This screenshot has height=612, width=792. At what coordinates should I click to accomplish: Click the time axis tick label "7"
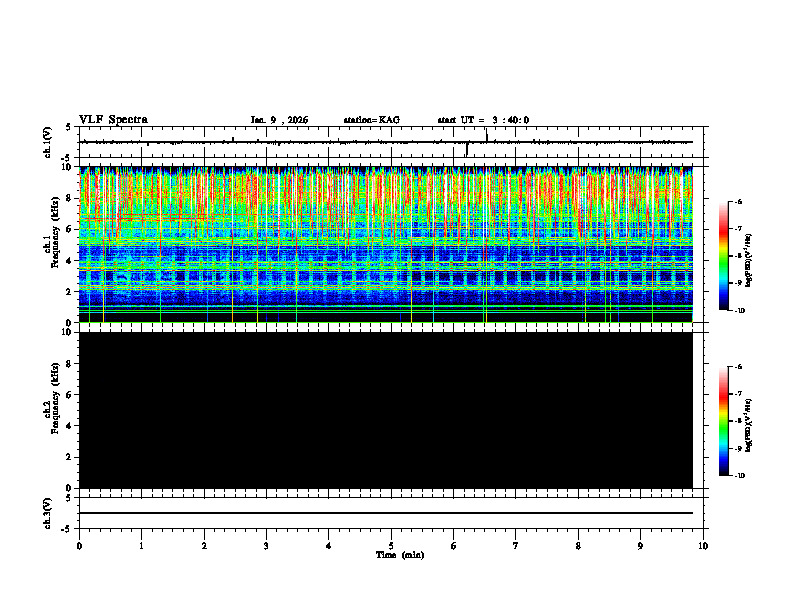coord(516,546)
